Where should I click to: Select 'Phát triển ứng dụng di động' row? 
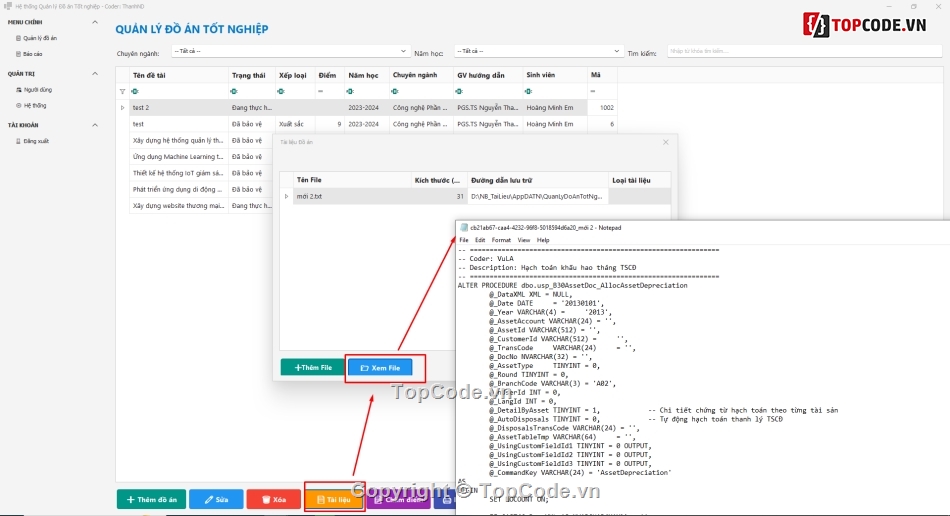coord(178,190)
